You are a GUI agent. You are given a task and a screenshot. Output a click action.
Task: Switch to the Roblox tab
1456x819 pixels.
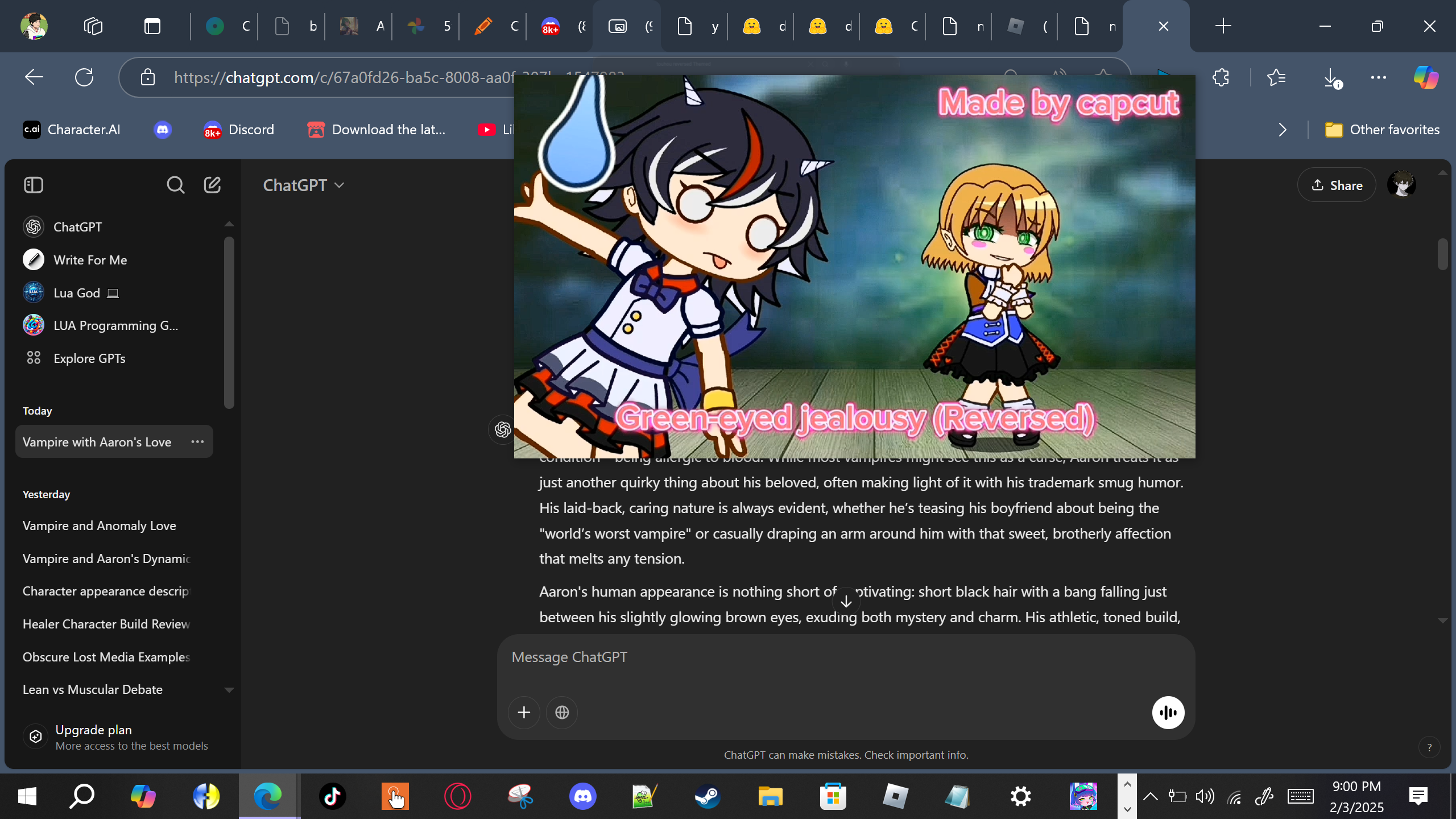pyautogui.click(x=1024, y=26)
